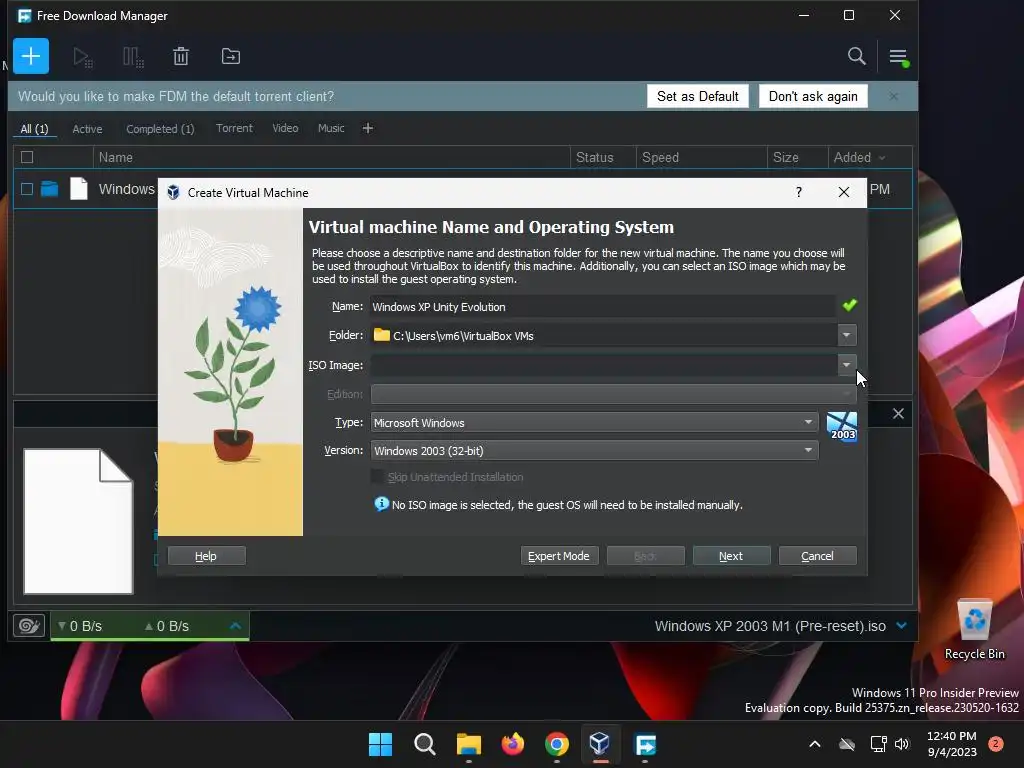Launch Firefox from the taskbar
1024x768 pixels.
pyautogui.click(x=513, y=744)
